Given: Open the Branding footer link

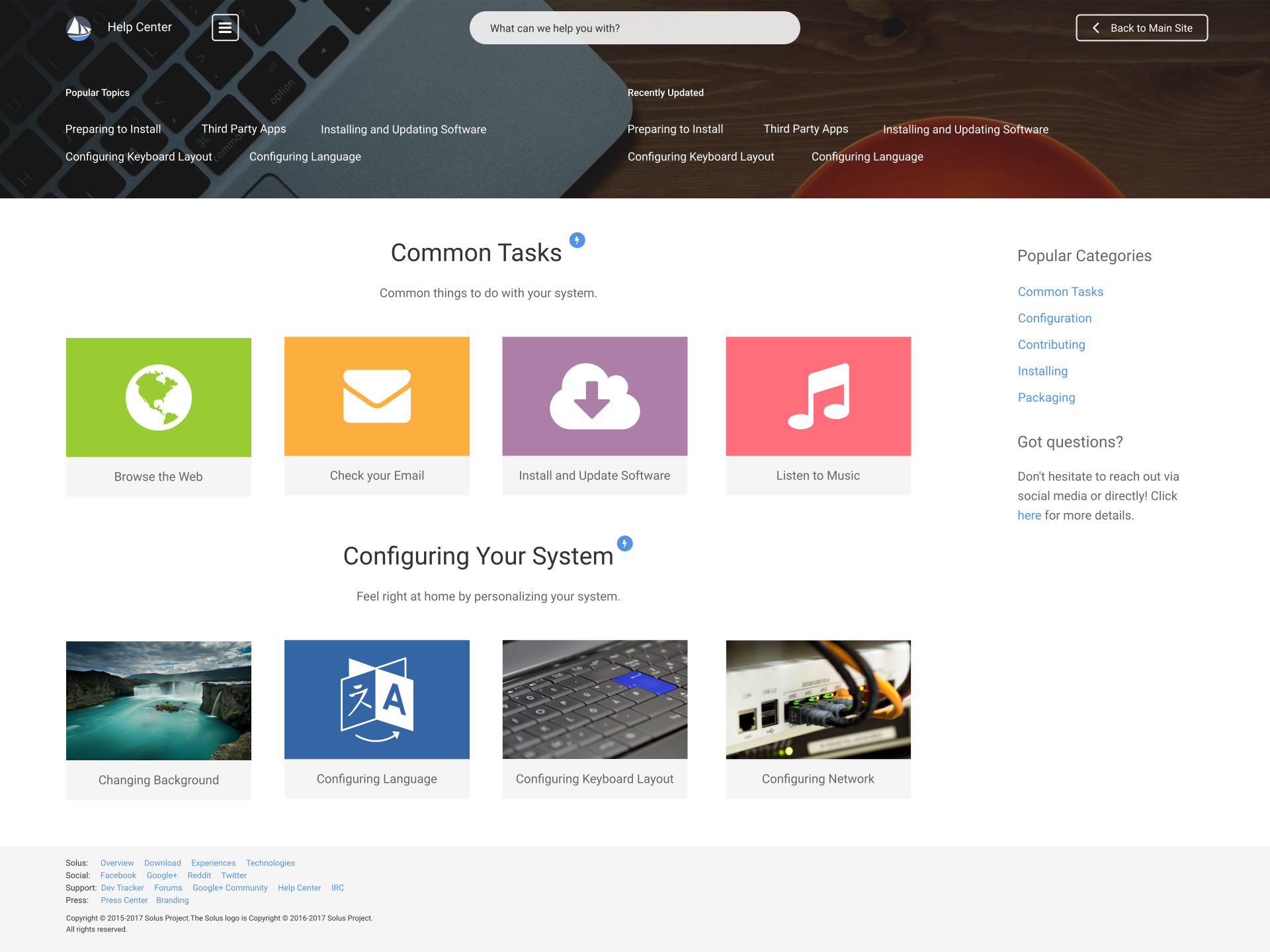Looking at the screenshot, I should tap(173, 900).
